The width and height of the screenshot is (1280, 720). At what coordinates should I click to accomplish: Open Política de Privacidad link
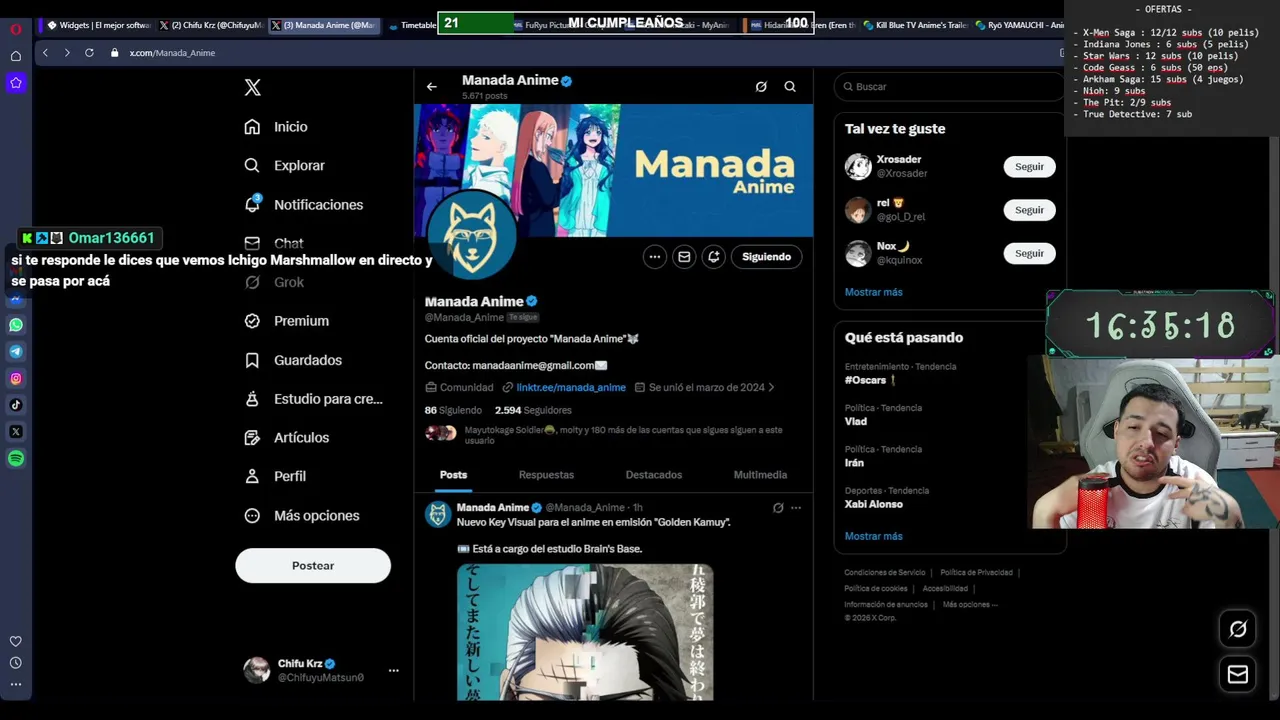pos(976,573)
